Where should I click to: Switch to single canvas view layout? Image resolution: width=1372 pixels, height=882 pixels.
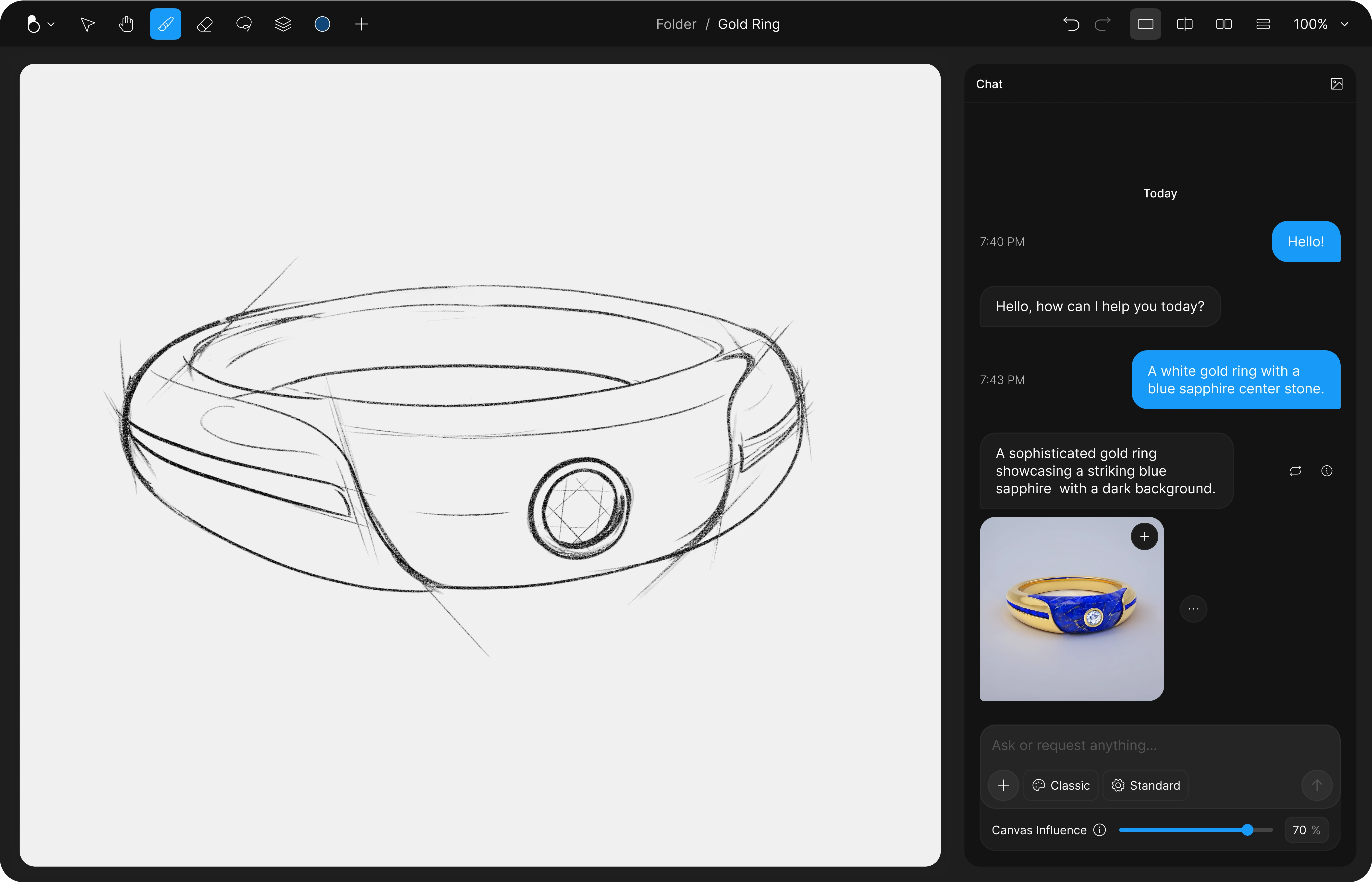click(1145, 24)
